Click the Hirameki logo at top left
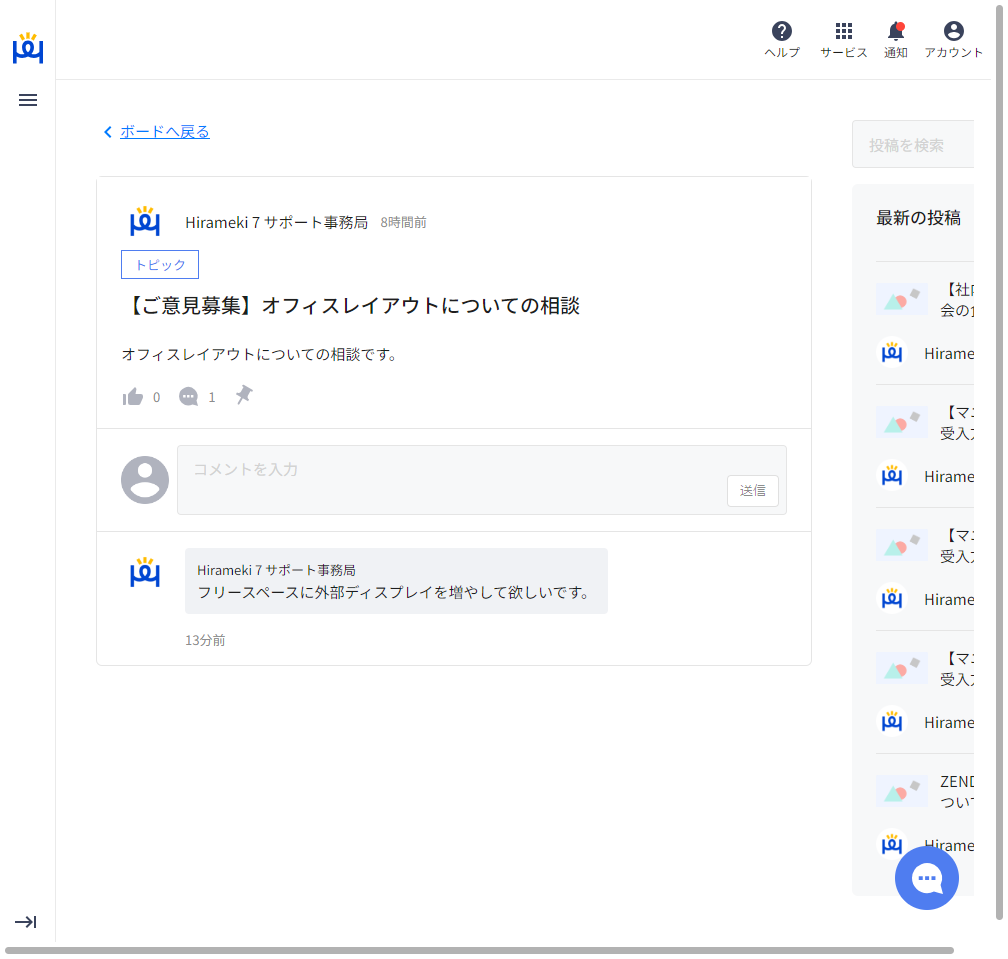Viewport: 1008px width, 959px height. (28, 48)
